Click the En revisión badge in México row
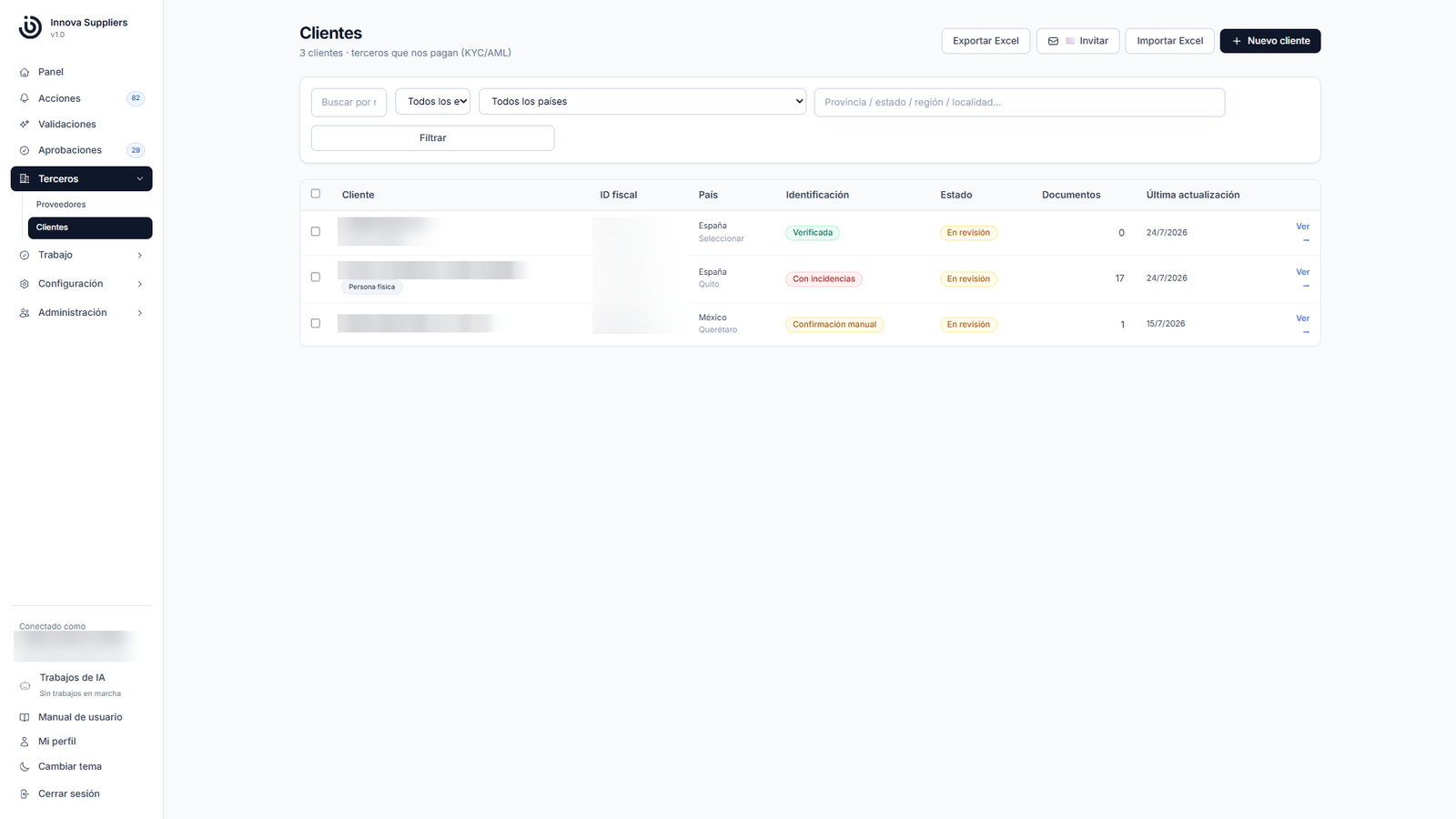 [x=968, y=325]
